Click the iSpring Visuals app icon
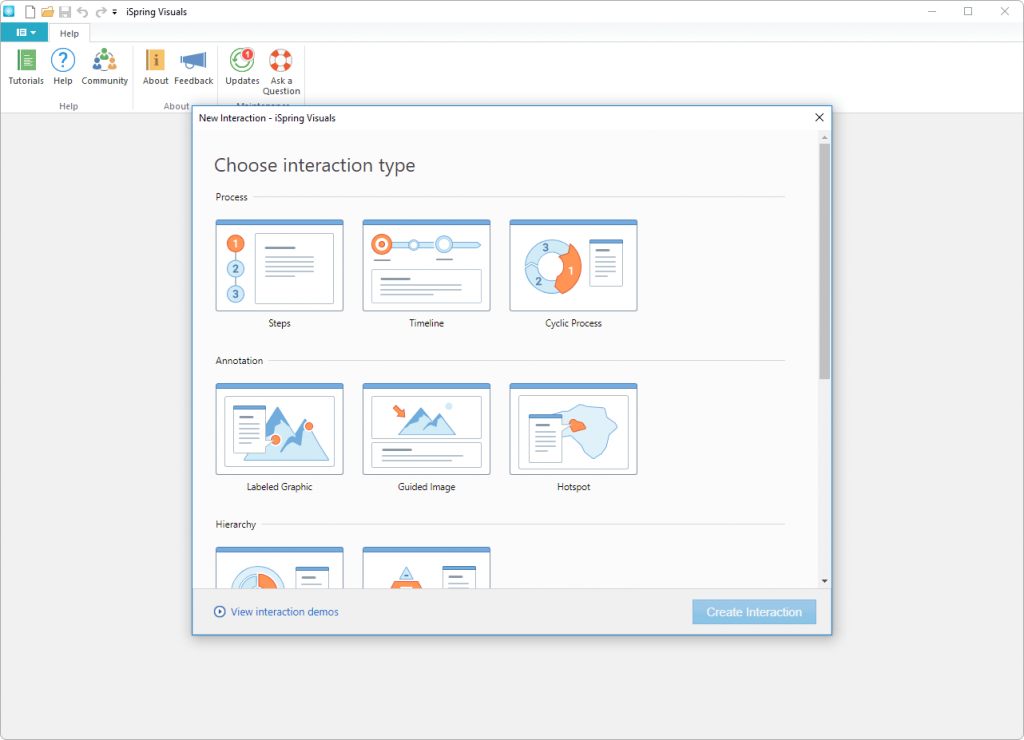Screen dimensions: 1024x740 pyautogui.click(x=9, y=11)
